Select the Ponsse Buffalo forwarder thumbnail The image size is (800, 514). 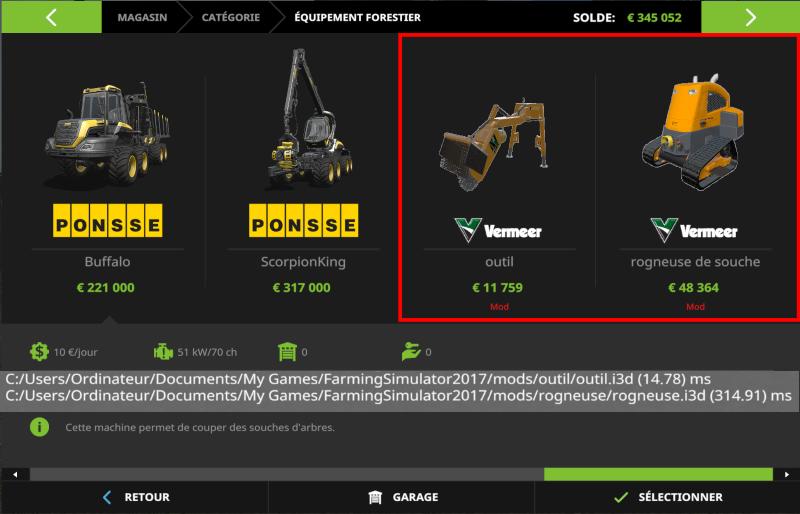(108, 135)
